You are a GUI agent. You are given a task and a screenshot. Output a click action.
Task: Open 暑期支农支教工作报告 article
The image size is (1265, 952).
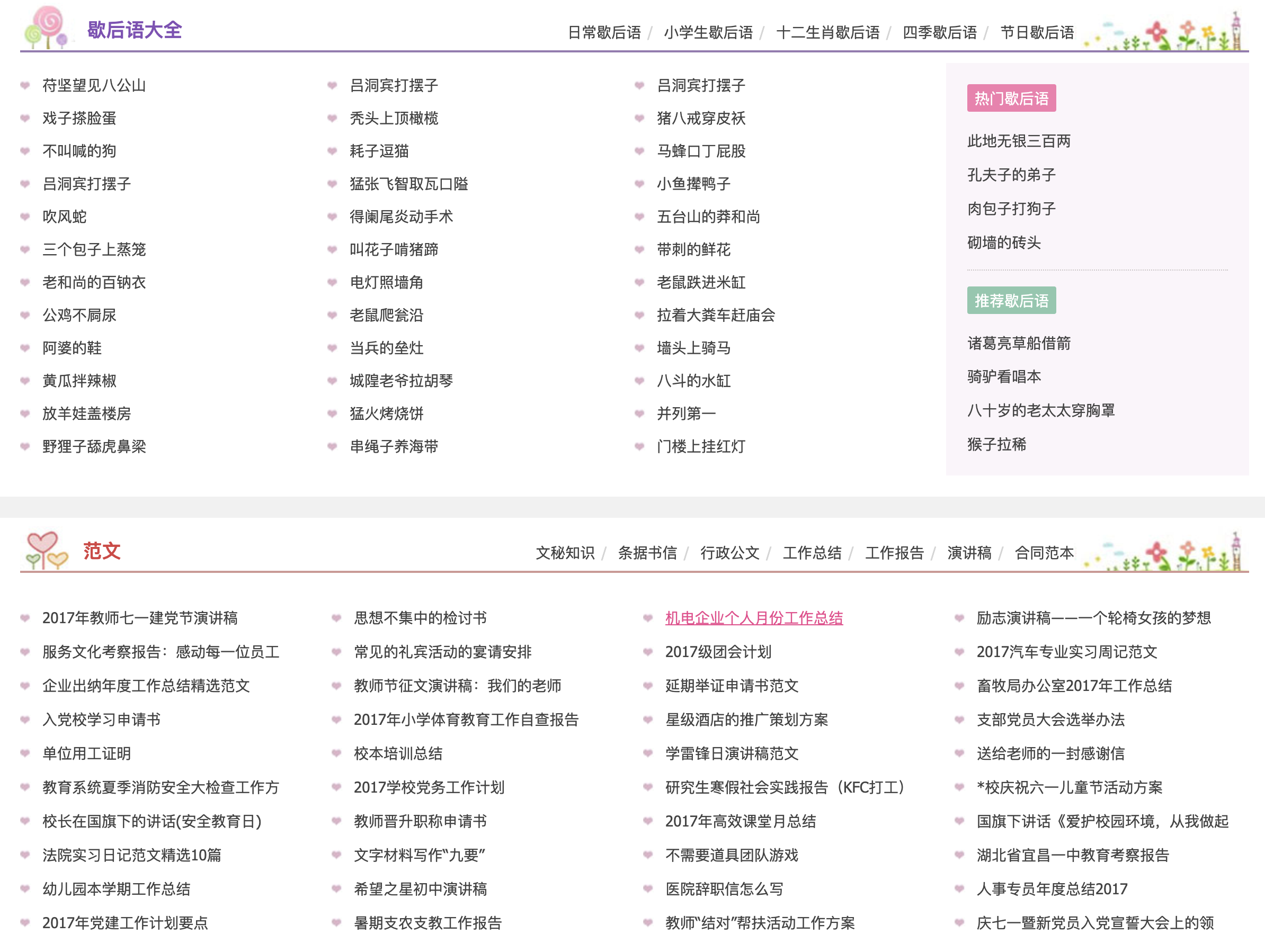click(428, 923)
